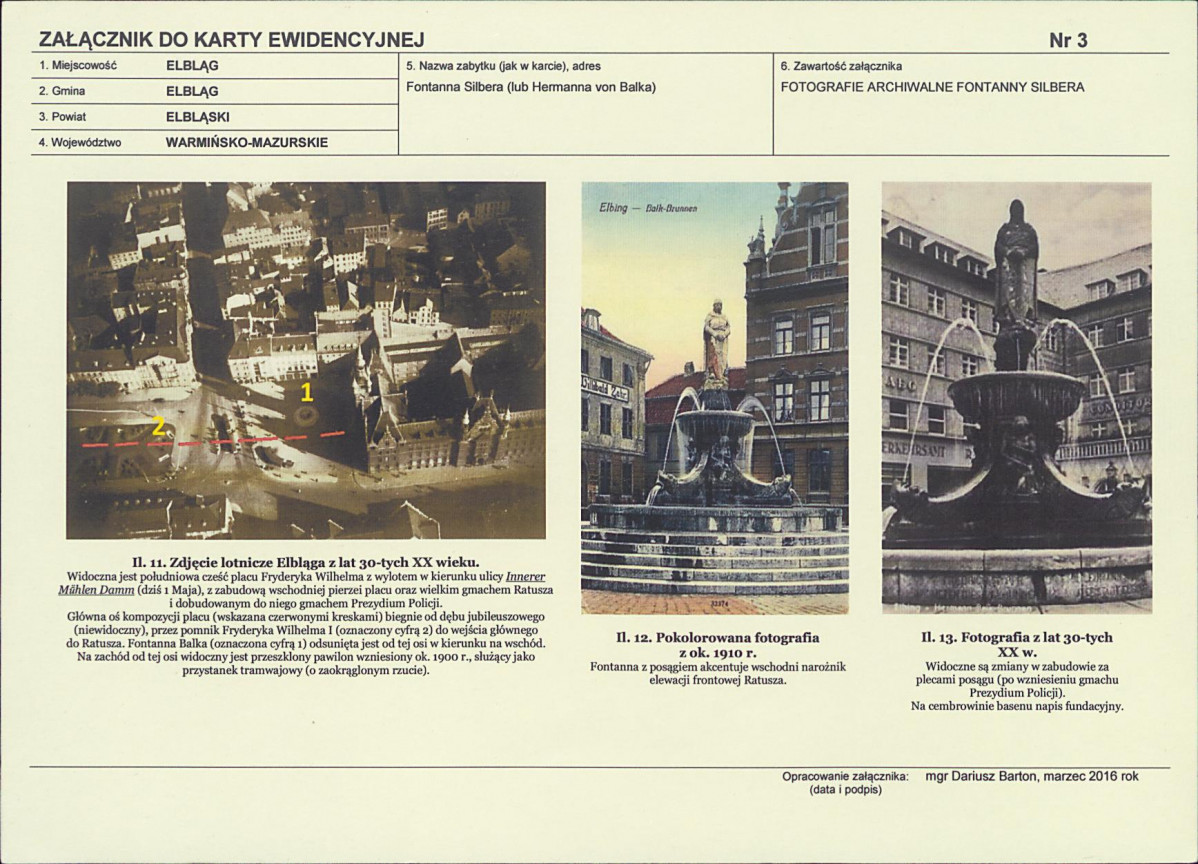Select the Miejscowość field value ELBLĄG
This screenshot has height=864, width=1198.
192,66
